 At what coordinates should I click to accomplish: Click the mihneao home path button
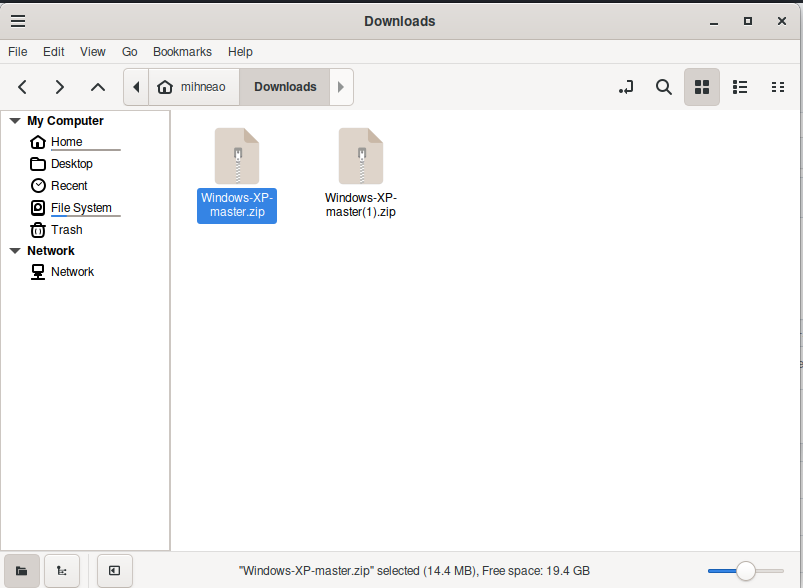point(194,87)
